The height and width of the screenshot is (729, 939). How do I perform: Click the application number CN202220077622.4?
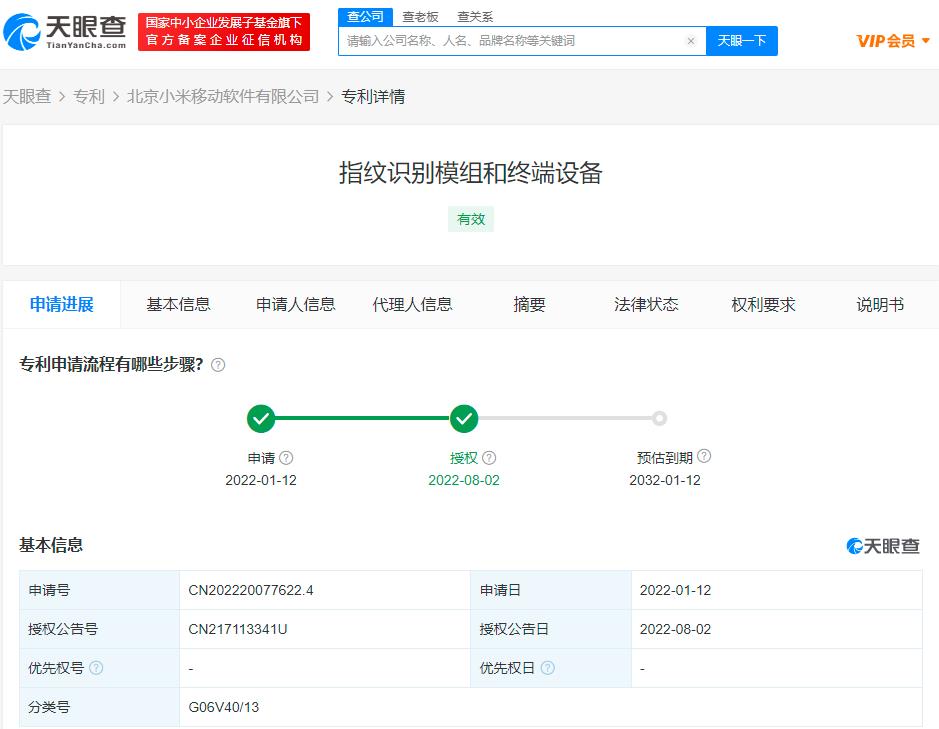click(251, 591)
